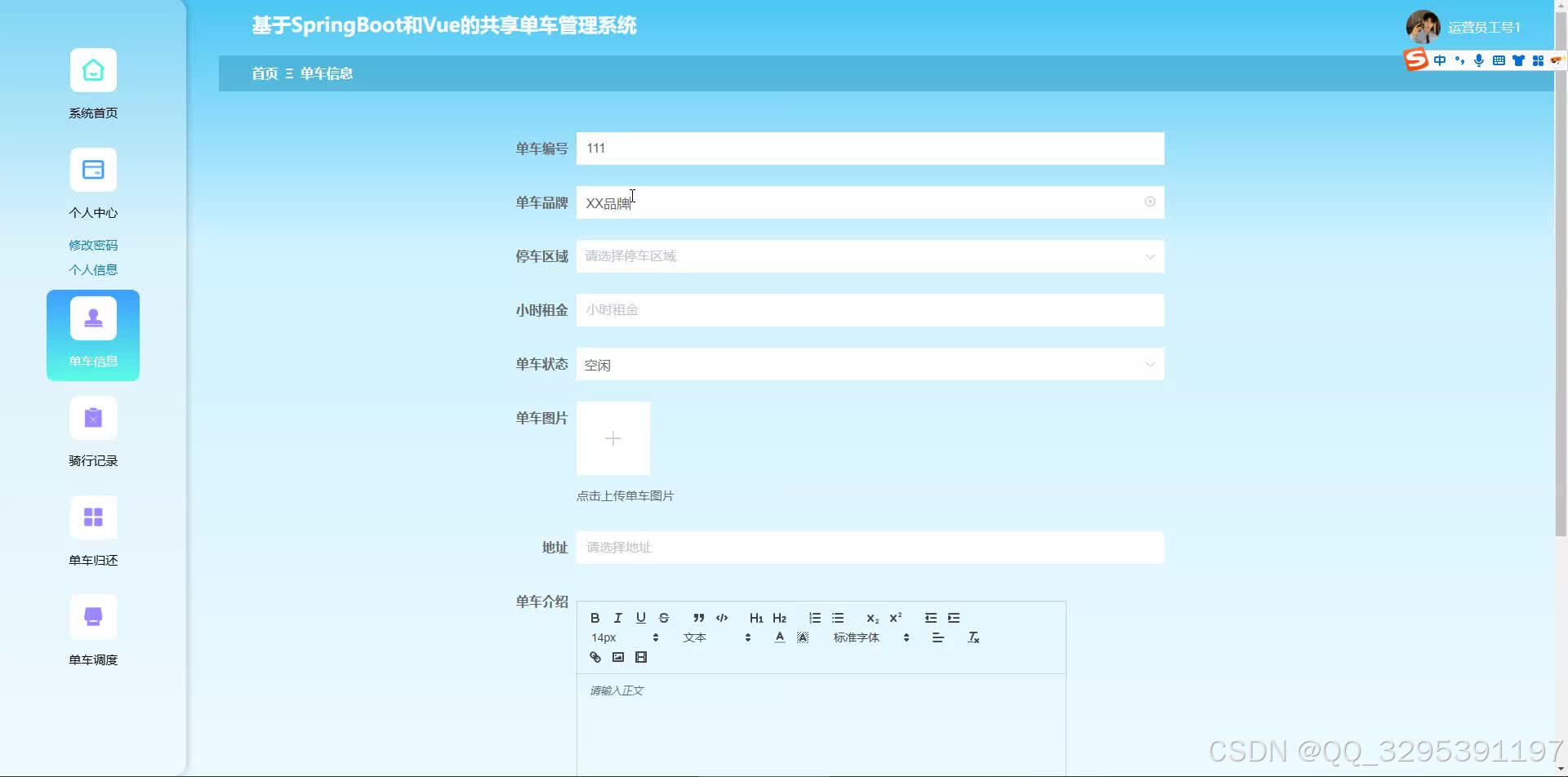Expand the 停车区域 parking area dropdown
This screenshot has height=777, width=1568.
click(x=870, y=256)
